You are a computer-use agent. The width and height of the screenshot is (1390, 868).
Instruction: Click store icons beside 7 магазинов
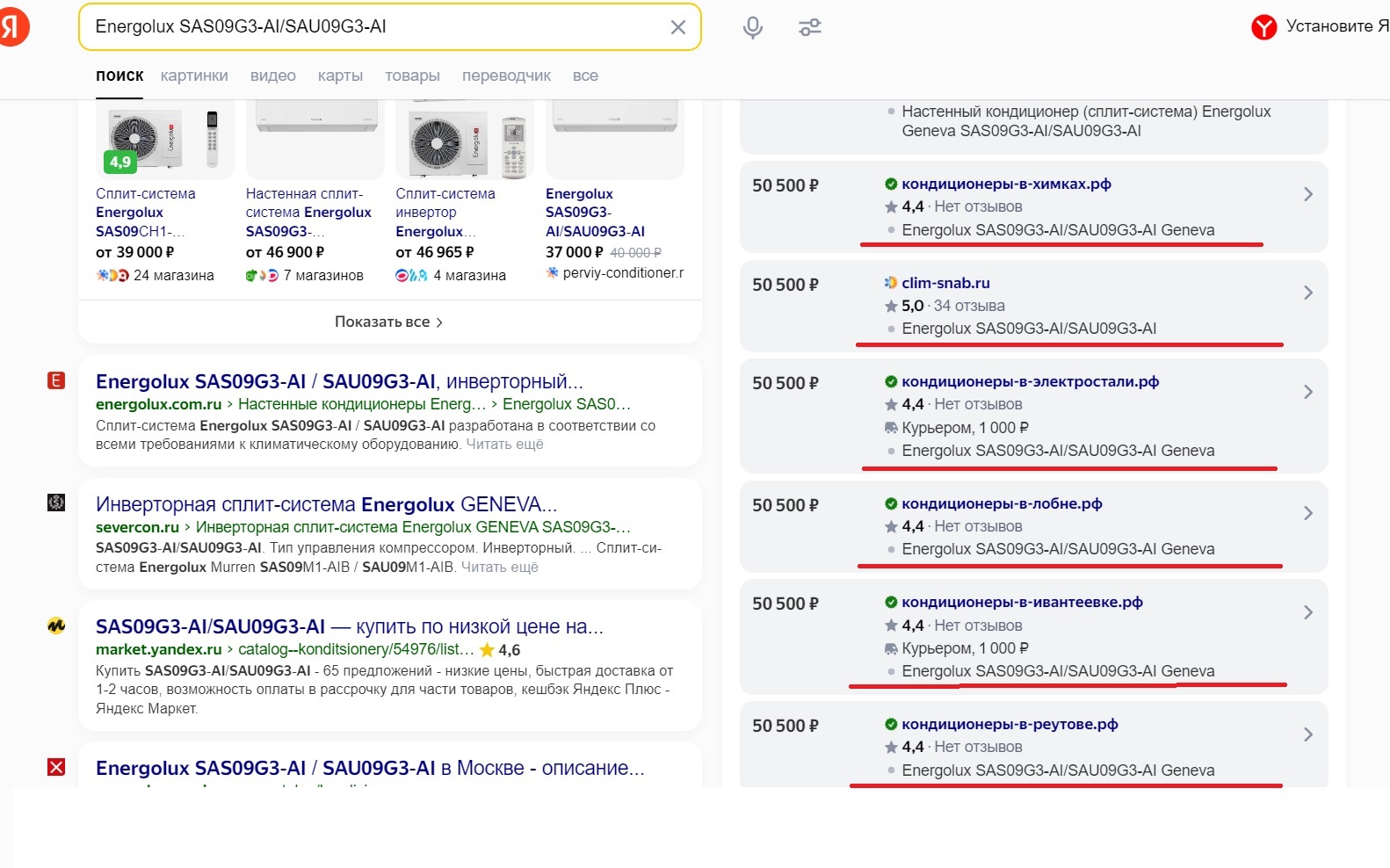(x=262, y=275)
